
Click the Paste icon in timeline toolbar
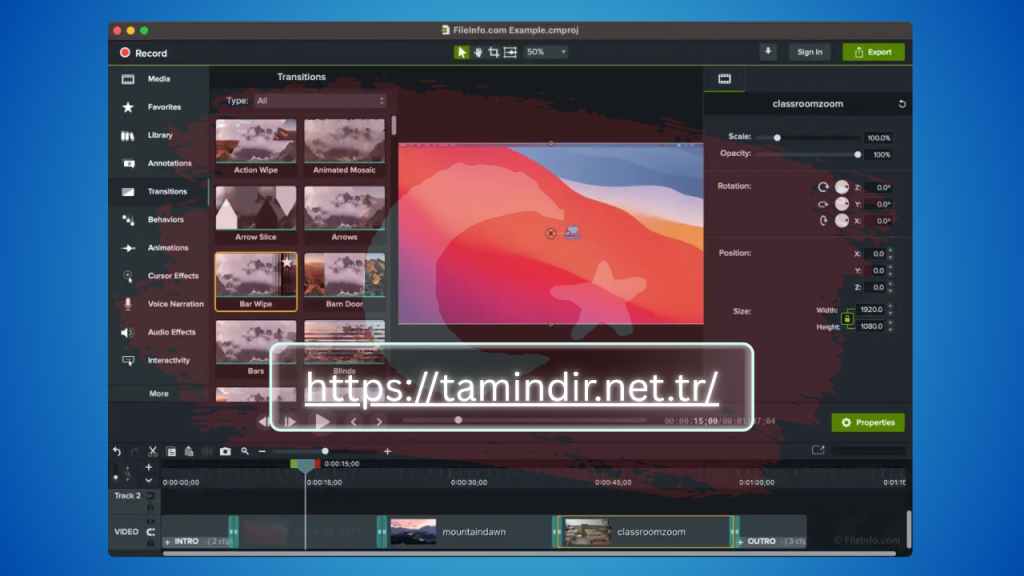[x=189, y=451]
